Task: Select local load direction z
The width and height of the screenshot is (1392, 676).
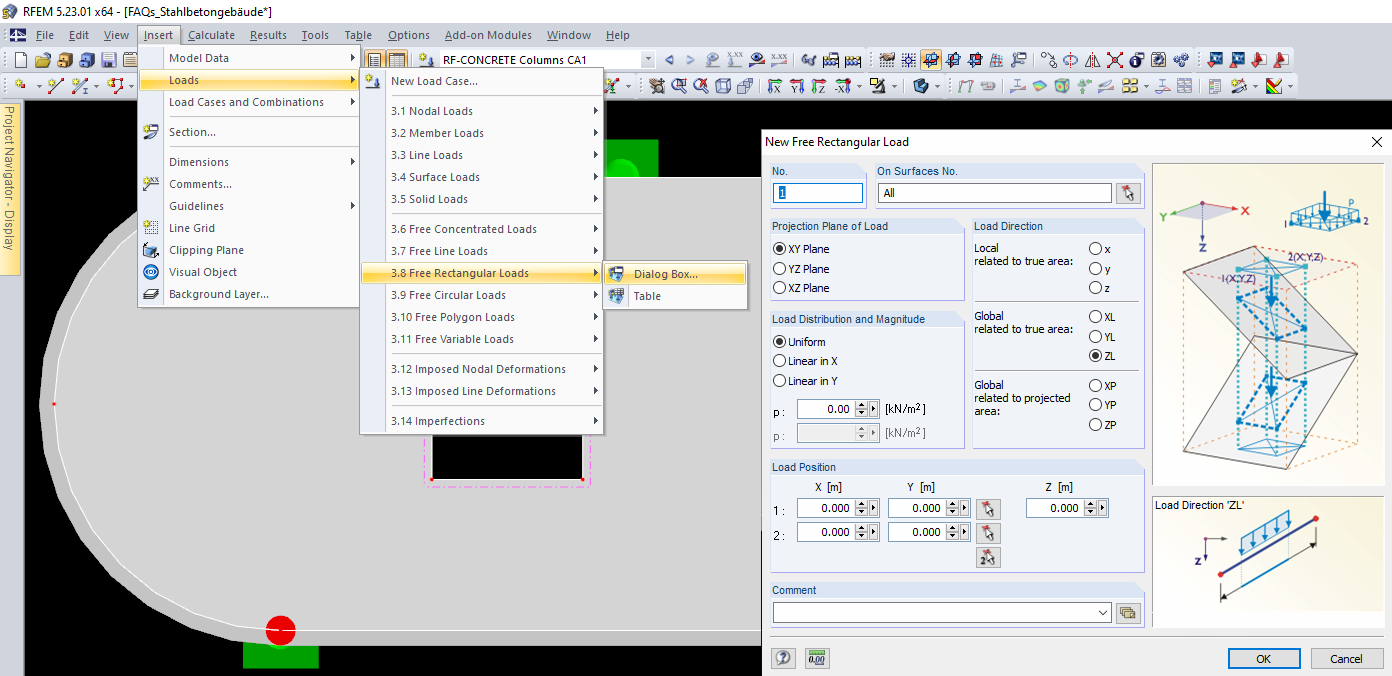Action: click(x=1095, y=288)
